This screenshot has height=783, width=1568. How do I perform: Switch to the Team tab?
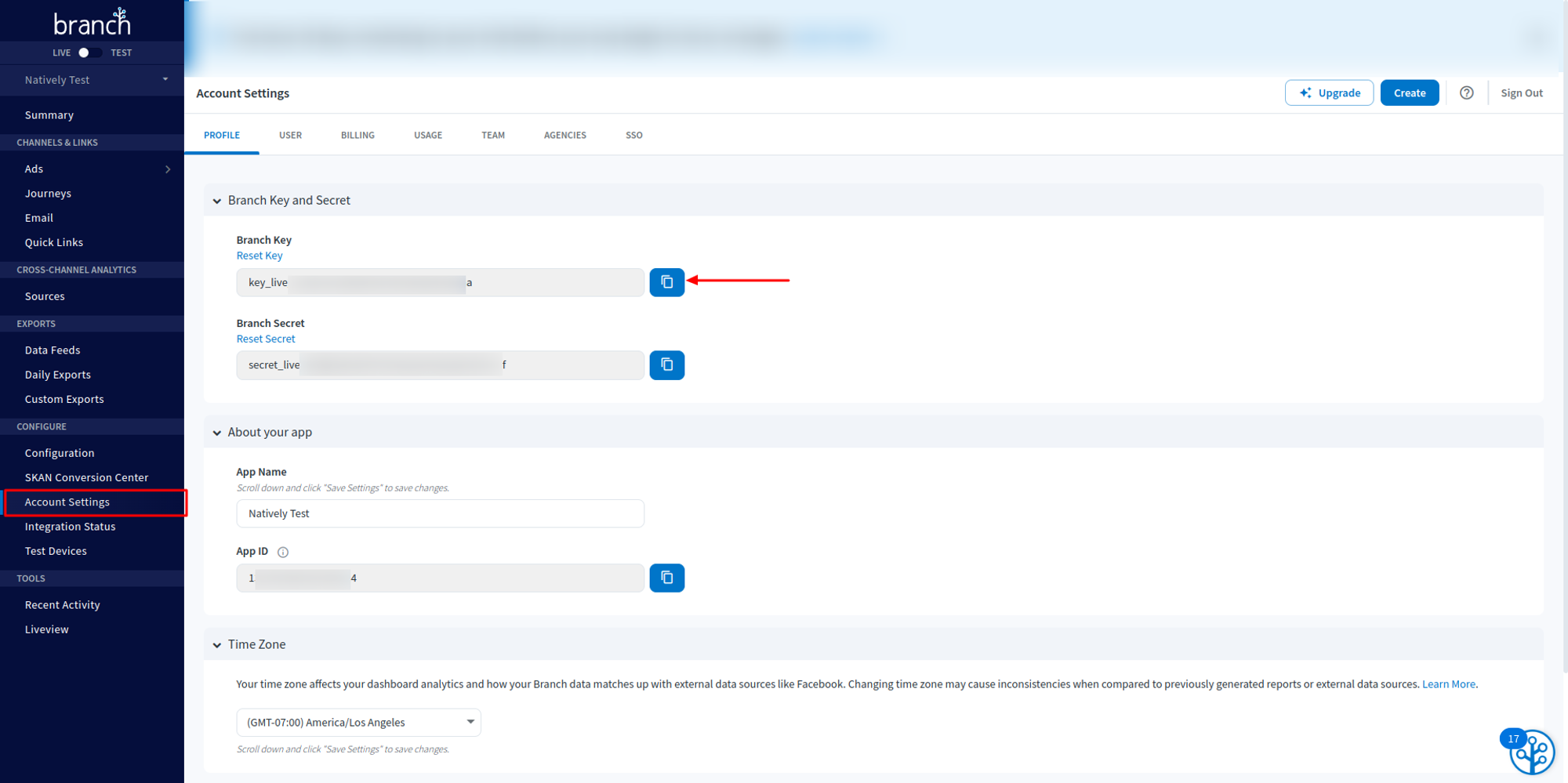pyautogui.click(x=492, y=136)
